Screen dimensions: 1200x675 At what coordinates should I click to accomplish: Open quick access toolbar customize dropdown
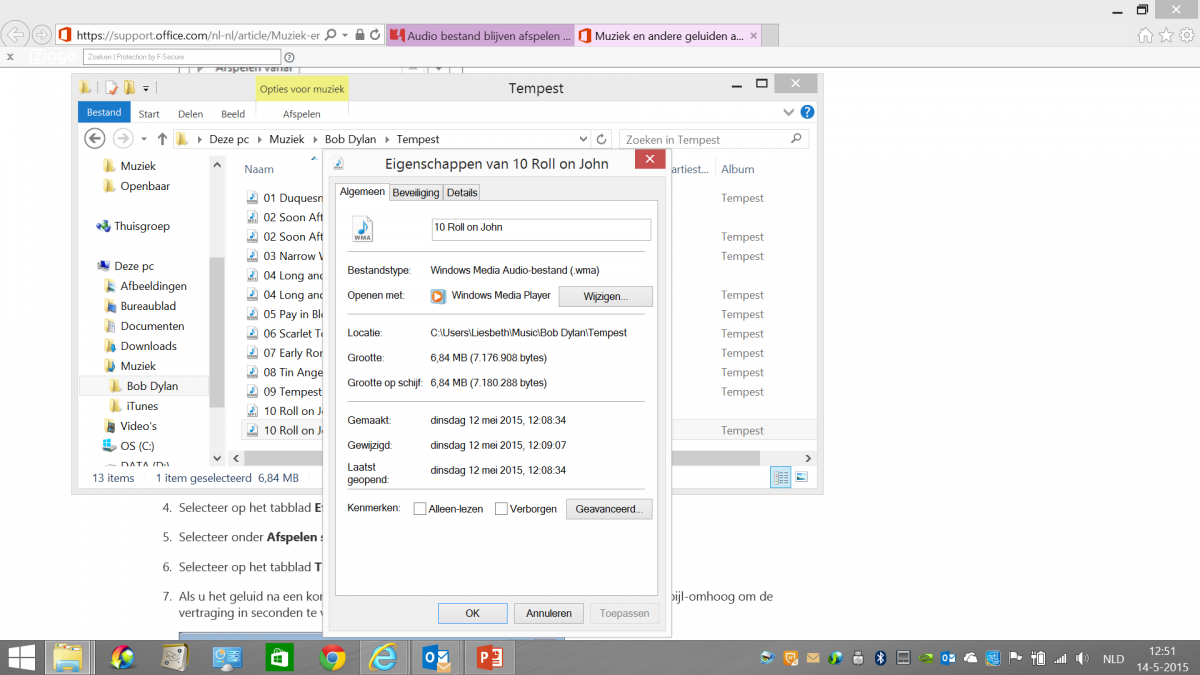point(145,88)
